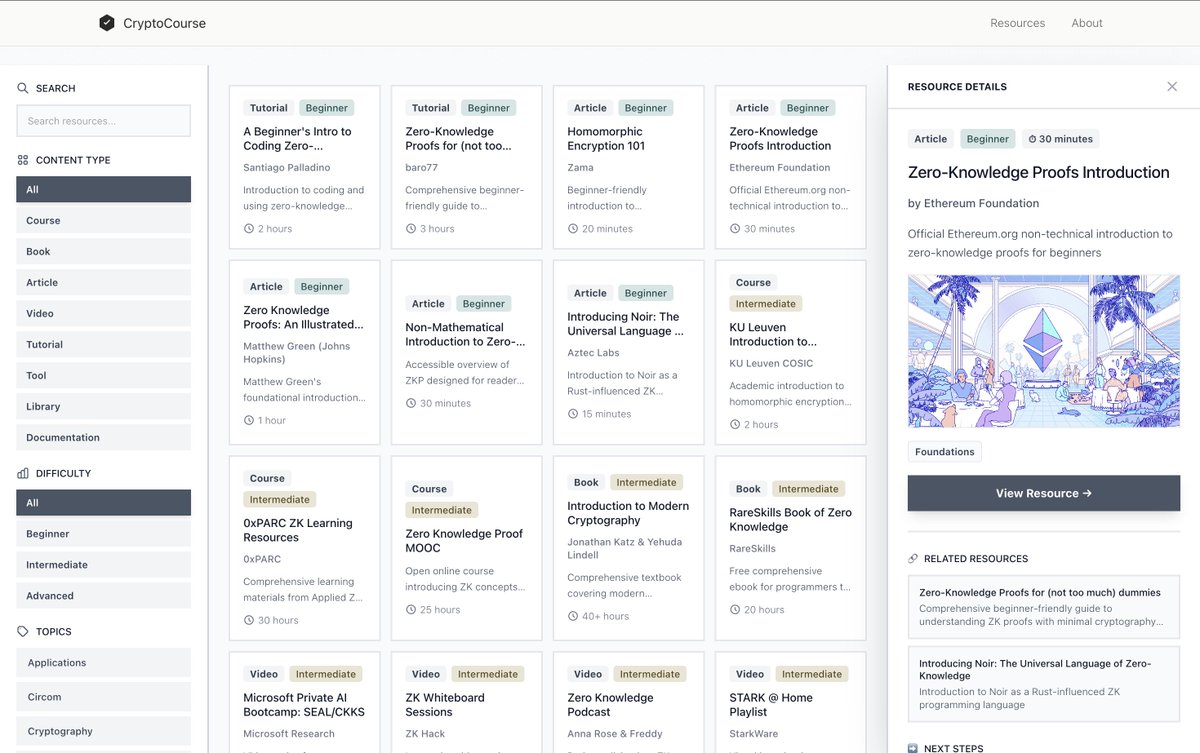
Task: Open Introduction to Modern Cryptography card
Action: coord(628,548)
